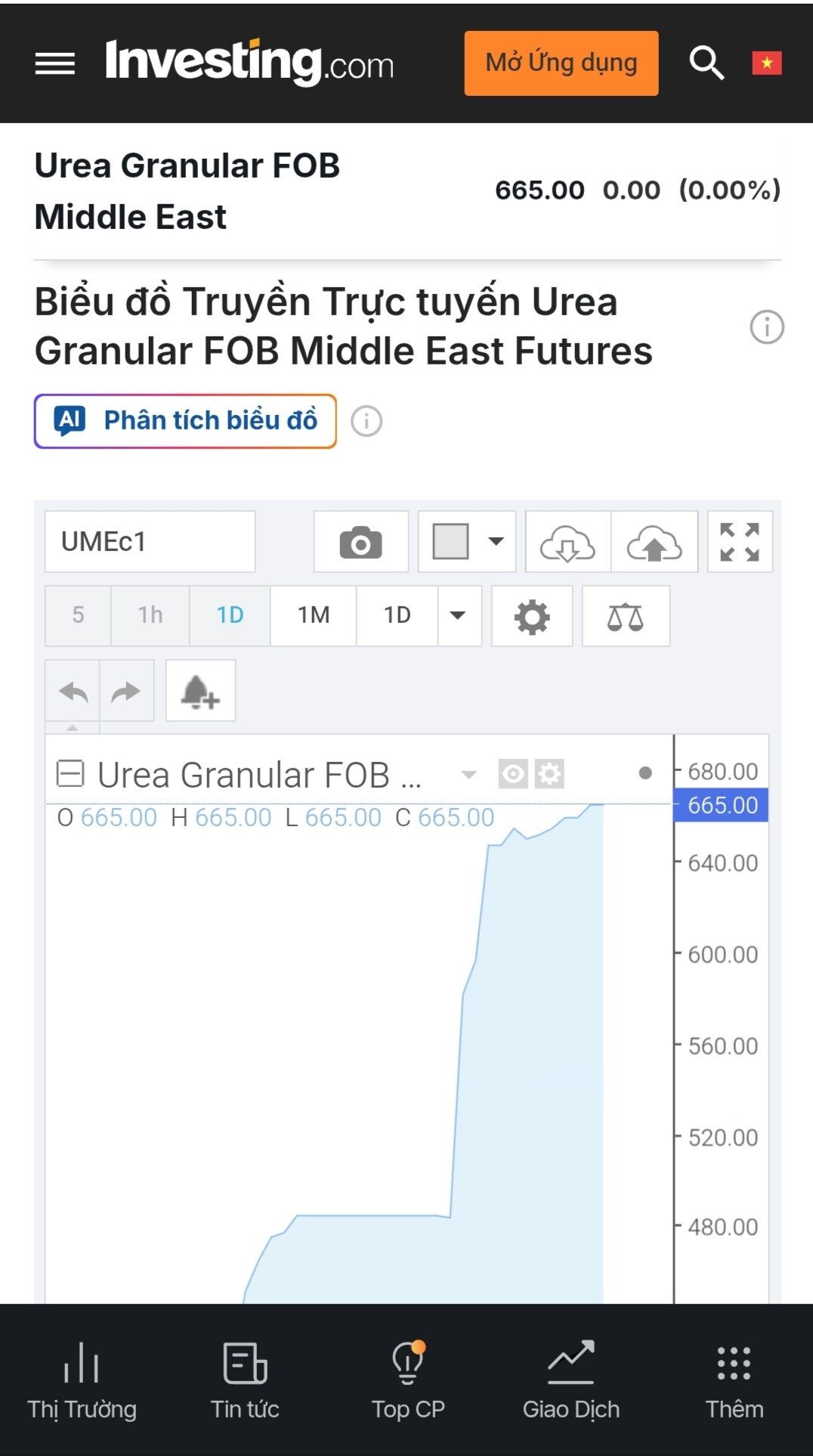Viewport: 813px width, 1456px height.
Task: Collapse the Urea Granular FOB legend
Action: 70,773
